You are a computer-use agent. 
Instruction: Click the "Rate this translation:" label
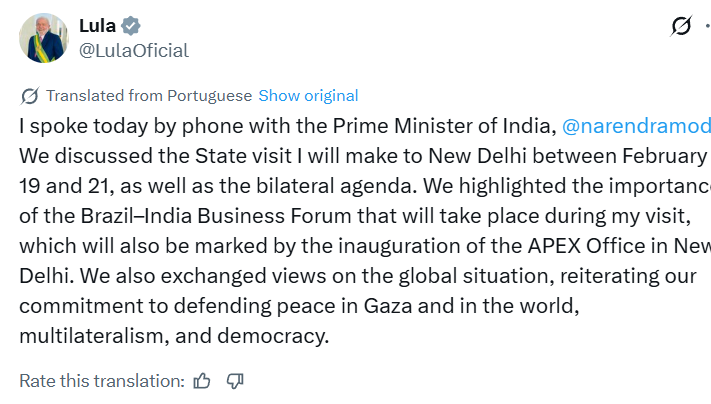(x=102, y=380)
